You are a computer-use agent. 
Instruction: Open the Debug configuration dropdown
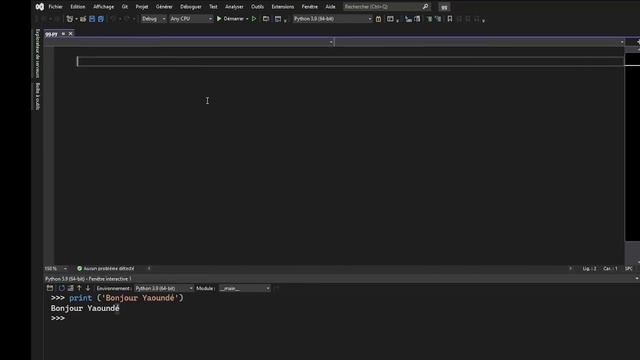coord(153,19)
